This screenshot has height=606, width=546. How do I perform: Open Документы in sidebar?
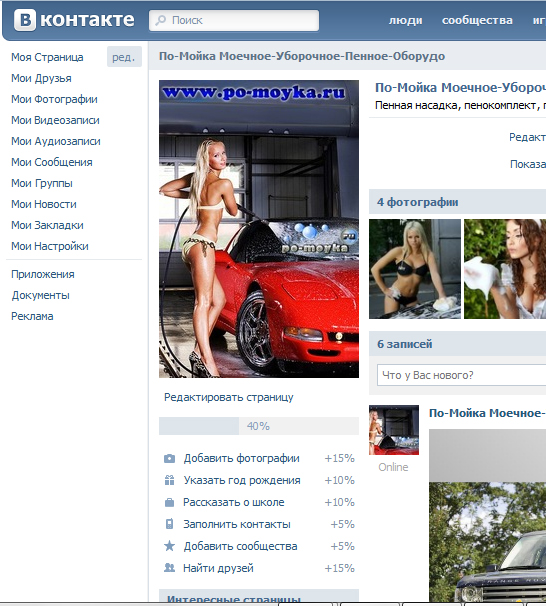pyautogui.click(x=41, y=295)
